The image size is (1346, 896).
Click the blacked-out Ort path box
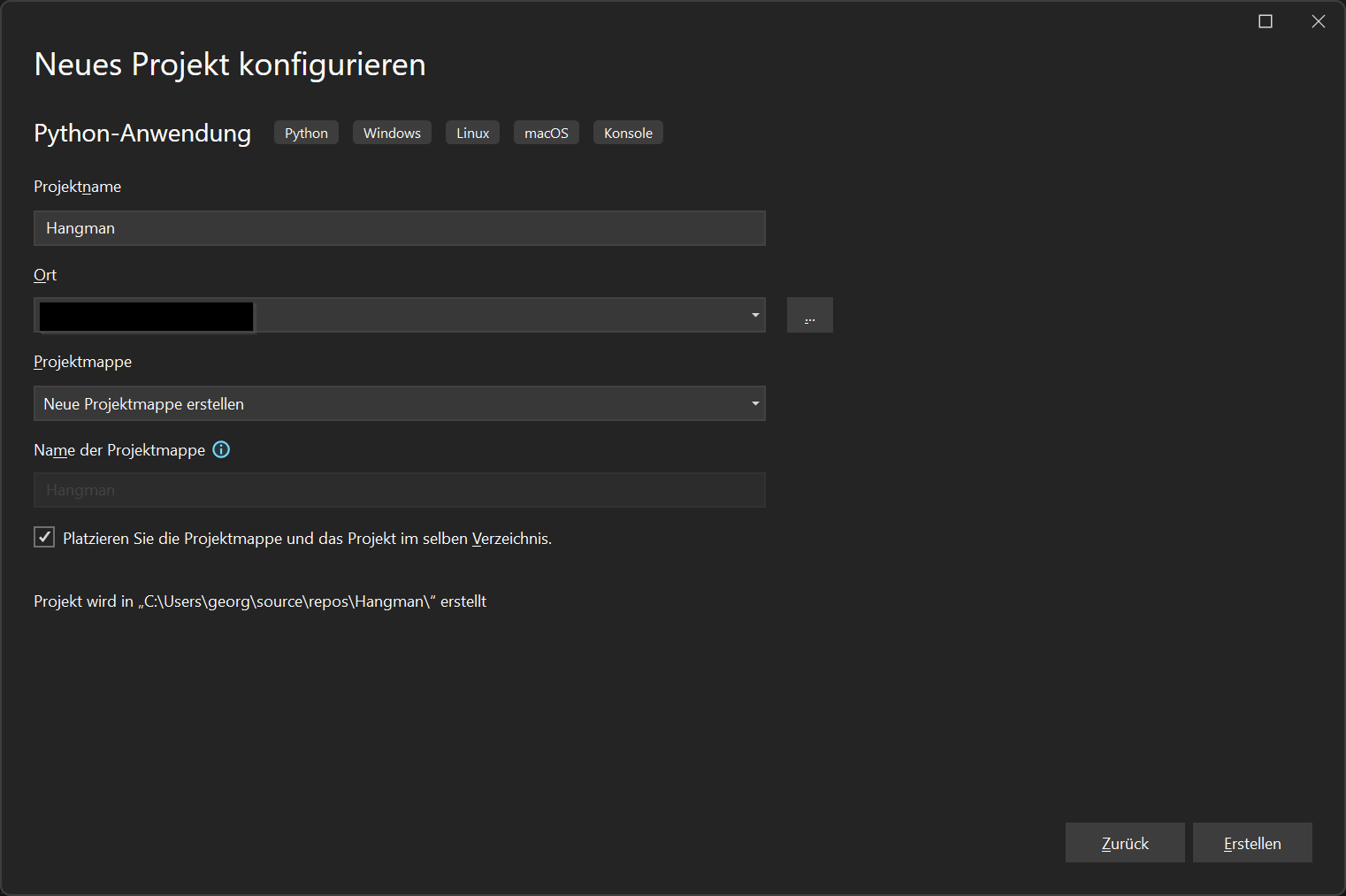pyautogui.click(x=144, y=316)
